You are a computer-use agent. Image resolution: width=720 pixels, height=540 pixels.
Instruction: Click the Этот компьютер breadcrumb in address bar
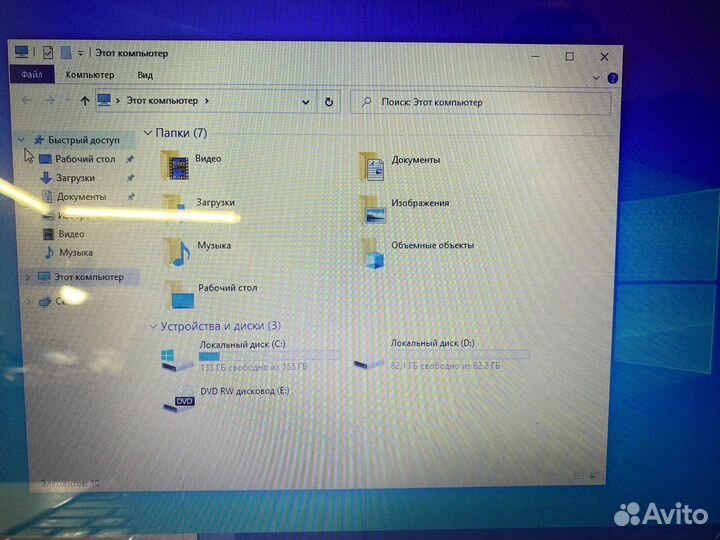click(x=162, y=101)
